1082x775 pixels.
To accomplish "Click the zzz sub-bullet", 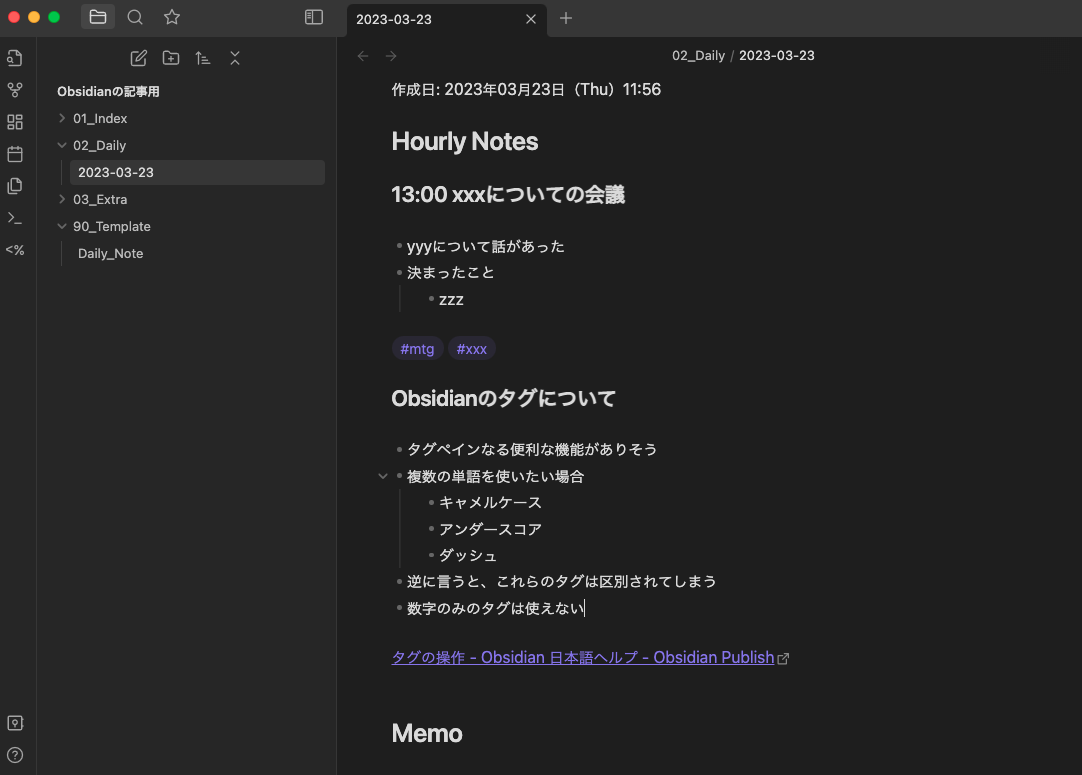I will coord(451,300).
